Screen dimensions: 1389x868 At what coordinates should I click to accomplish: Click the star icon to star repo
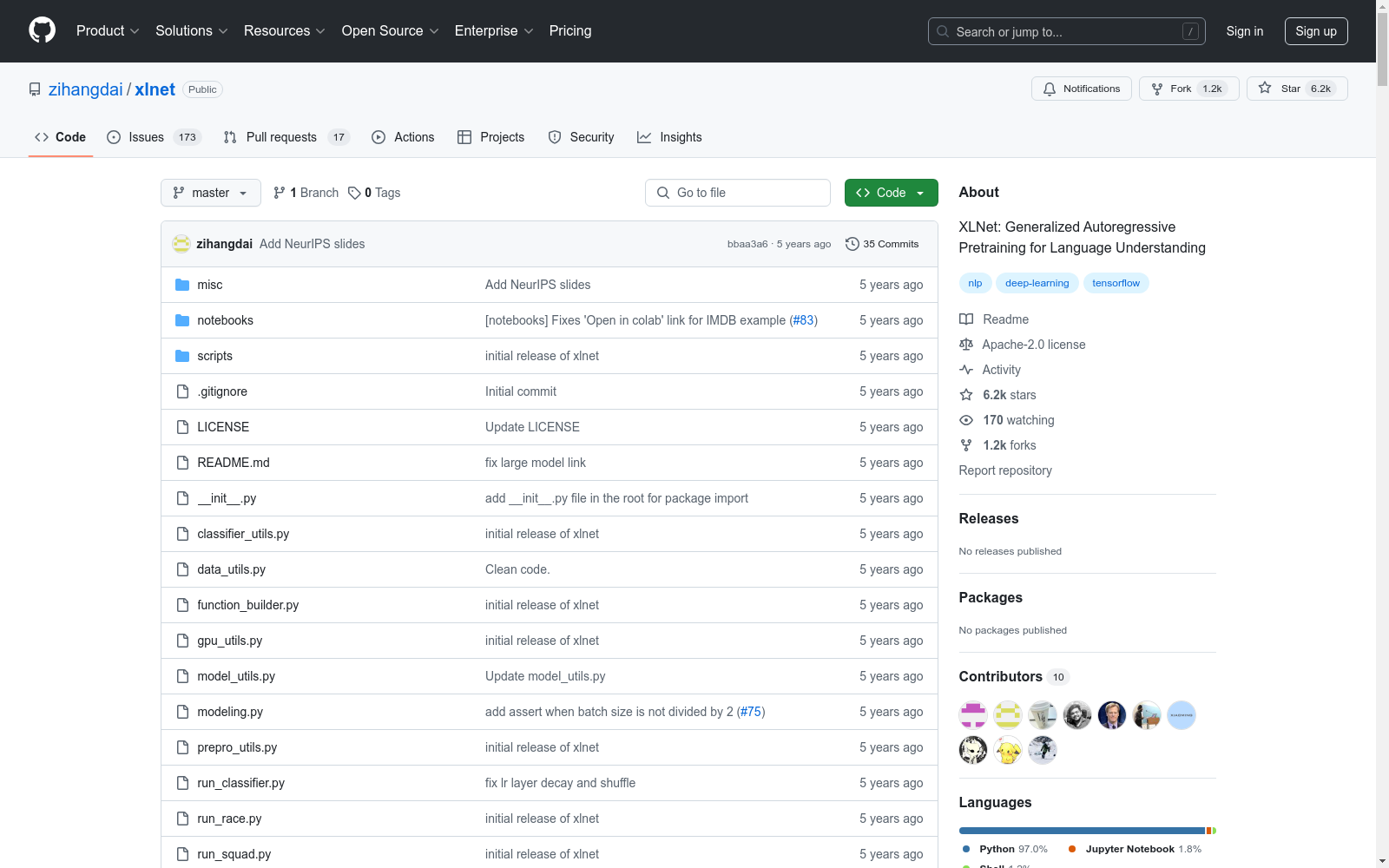pyautogui.click(x=1265, y=89)
